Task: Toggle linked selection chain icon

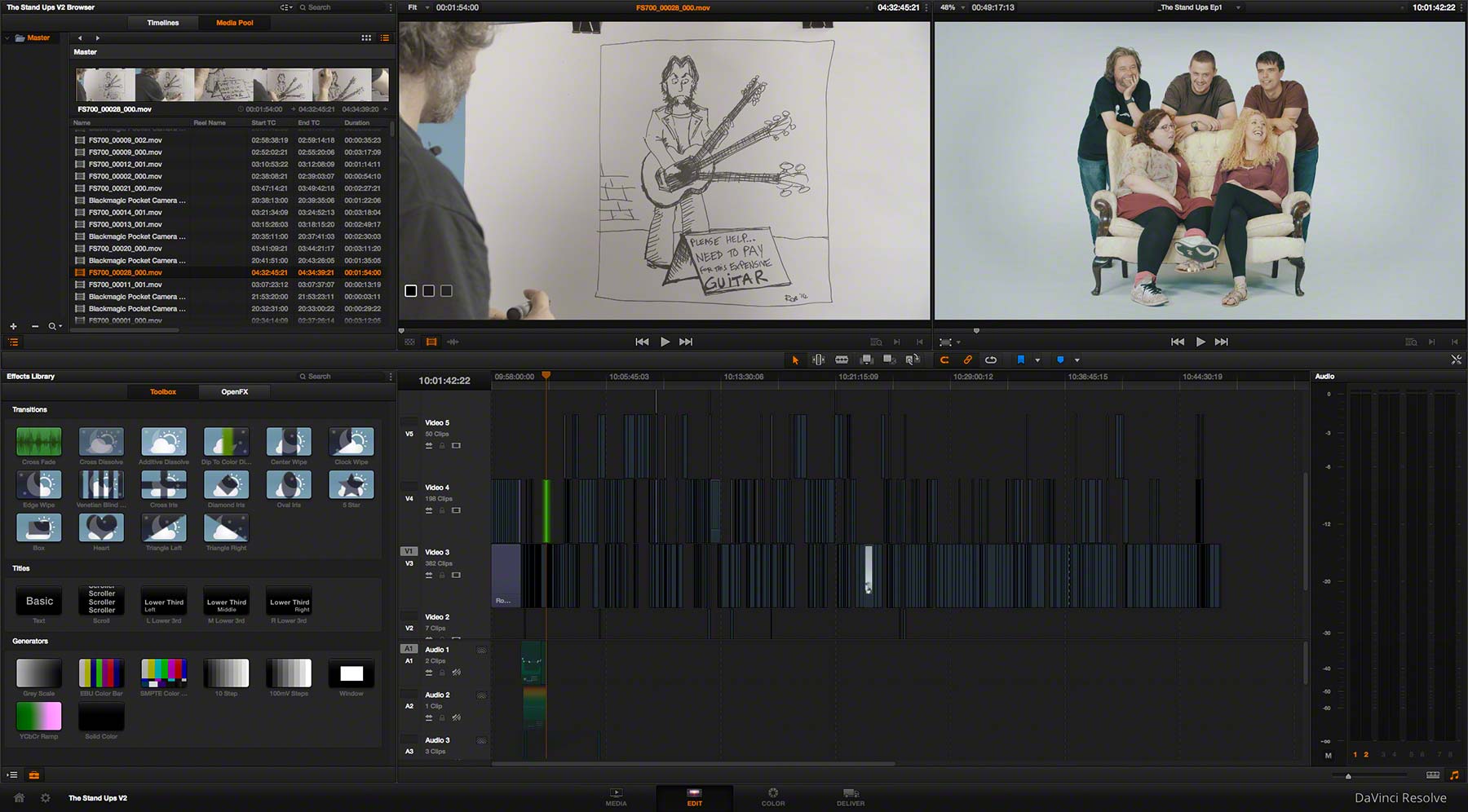Action: click(968, 360)
